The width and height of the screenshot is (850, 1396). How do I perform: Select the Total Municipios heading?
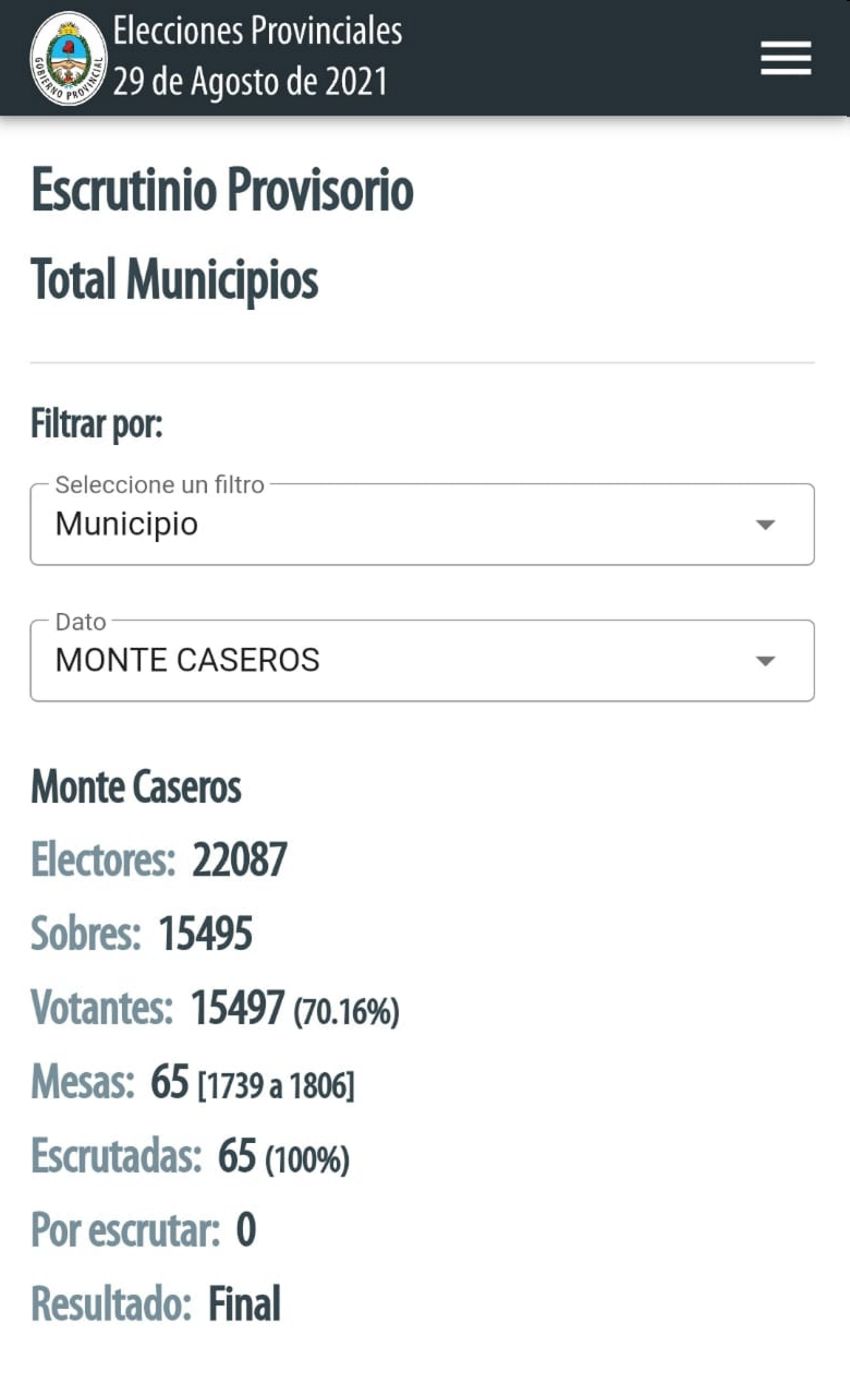tap(174, 280)
